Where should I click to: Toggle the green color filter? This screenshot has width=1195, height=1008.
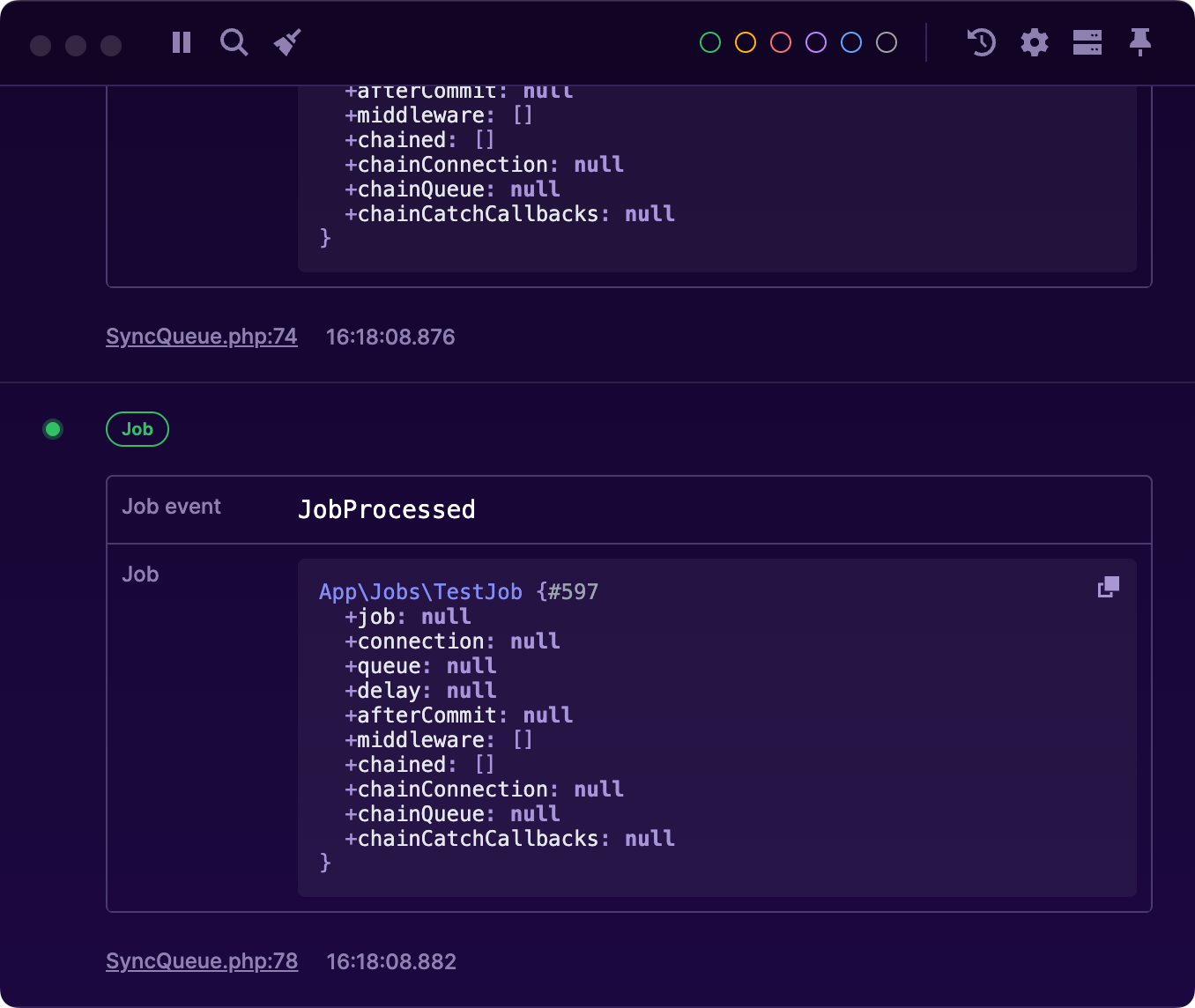click(x=709, y=41)
